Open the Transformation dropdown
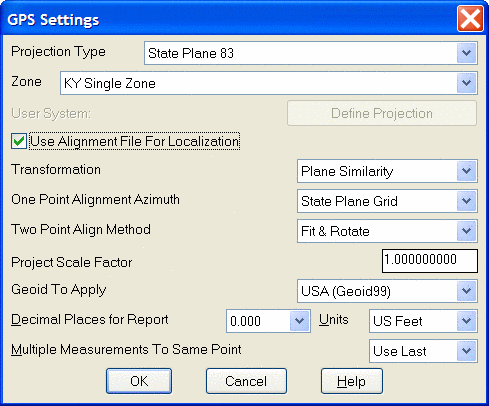The height and width of the screenshot is (406, 489). [x=466, y=171]
